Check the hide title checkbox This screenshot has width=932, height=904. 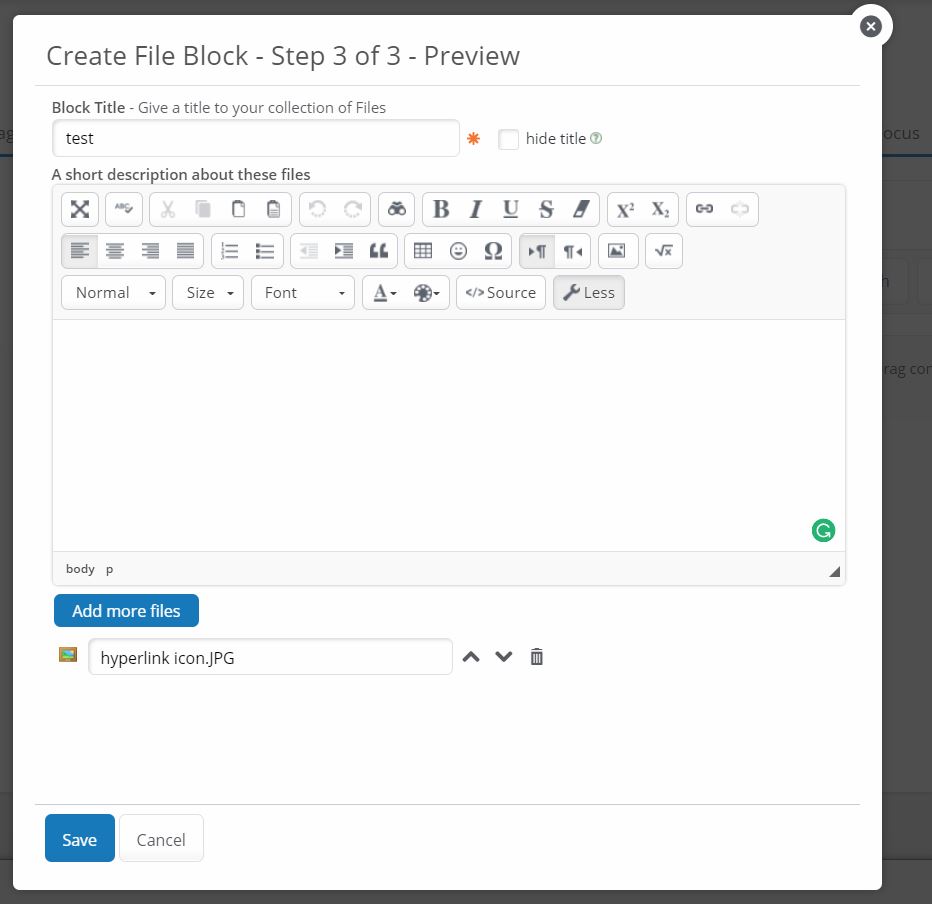click(508, 139)
